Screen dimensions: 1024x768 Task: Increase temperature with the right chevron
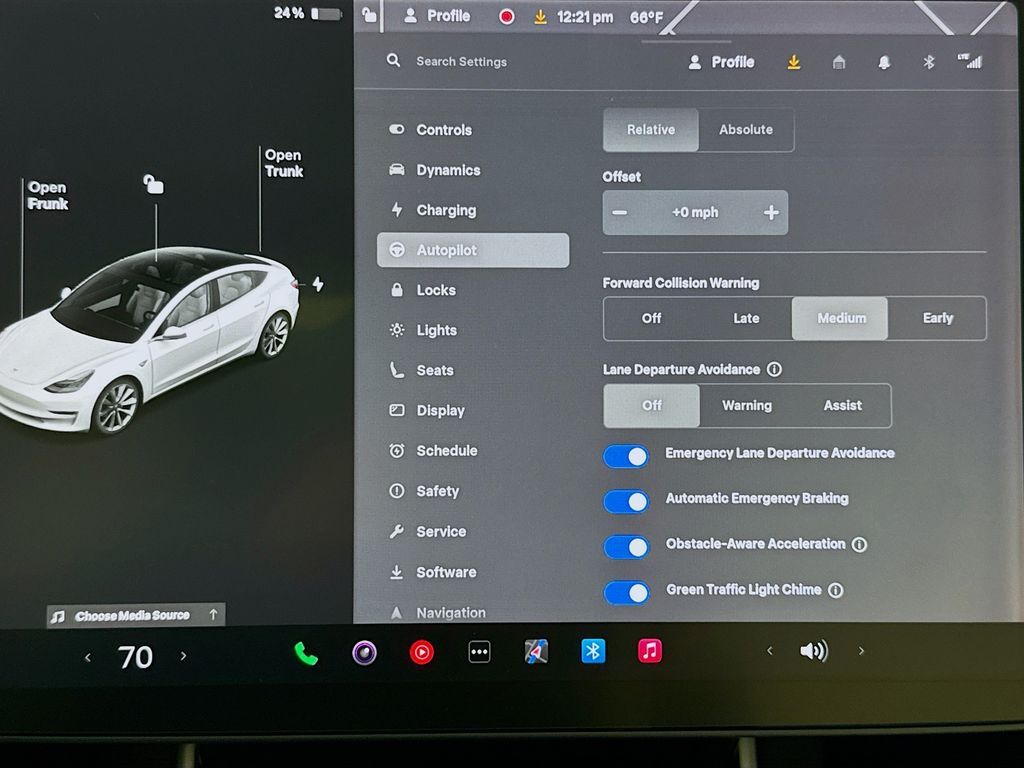pyautogui.click(x=183, y=656)
